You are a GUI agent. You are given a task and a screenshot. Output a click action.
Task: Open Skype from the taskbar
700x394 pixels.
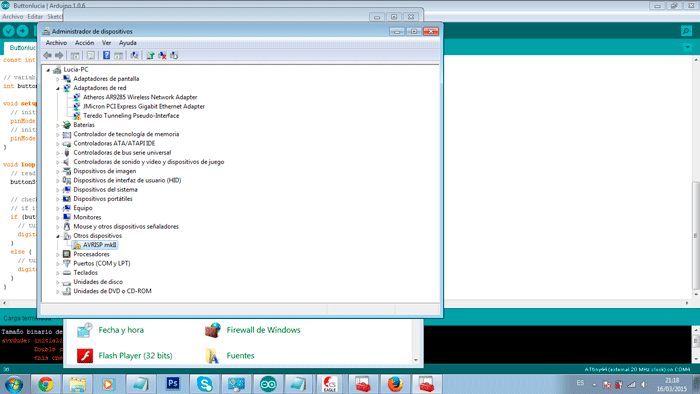coord(204,383)
